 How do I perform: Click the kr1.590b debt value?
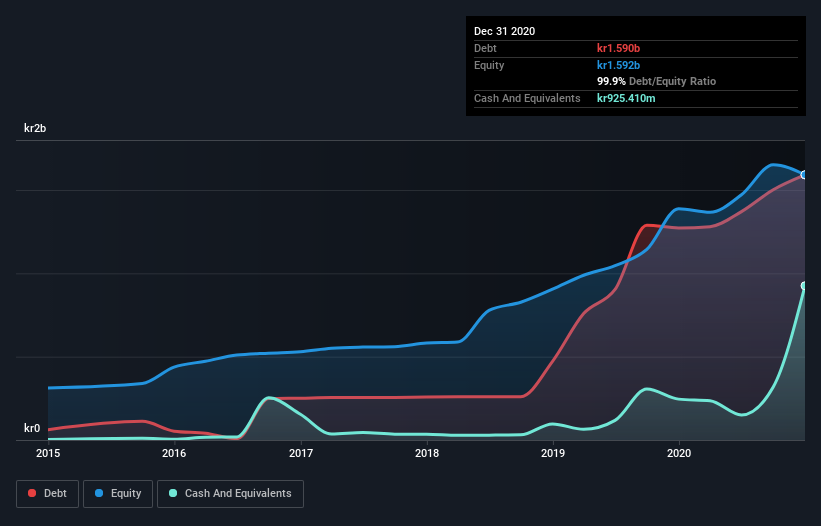618,48
